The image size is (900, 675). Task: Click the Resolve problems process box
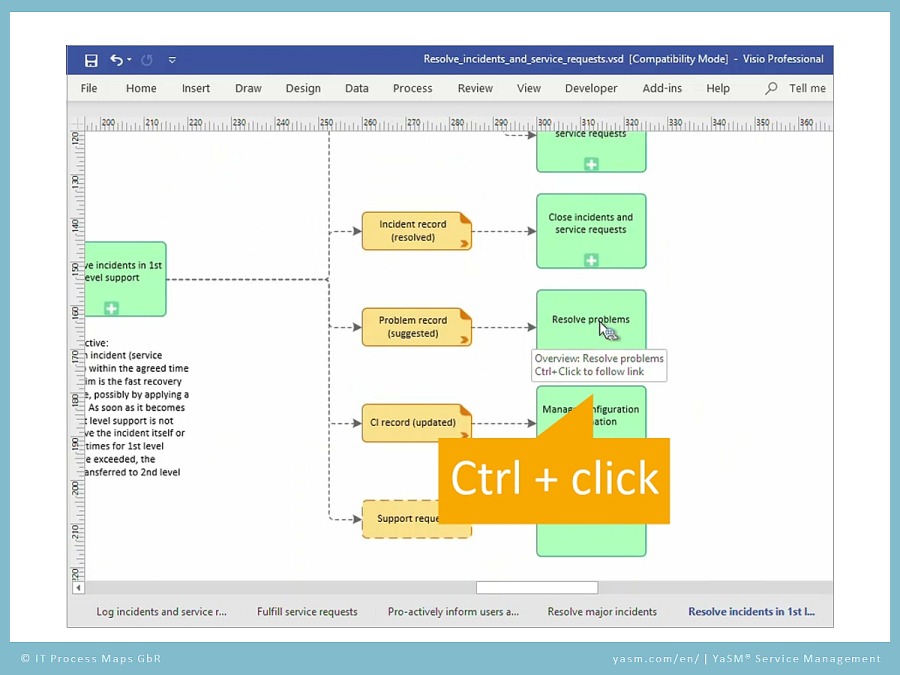[591, 319]
